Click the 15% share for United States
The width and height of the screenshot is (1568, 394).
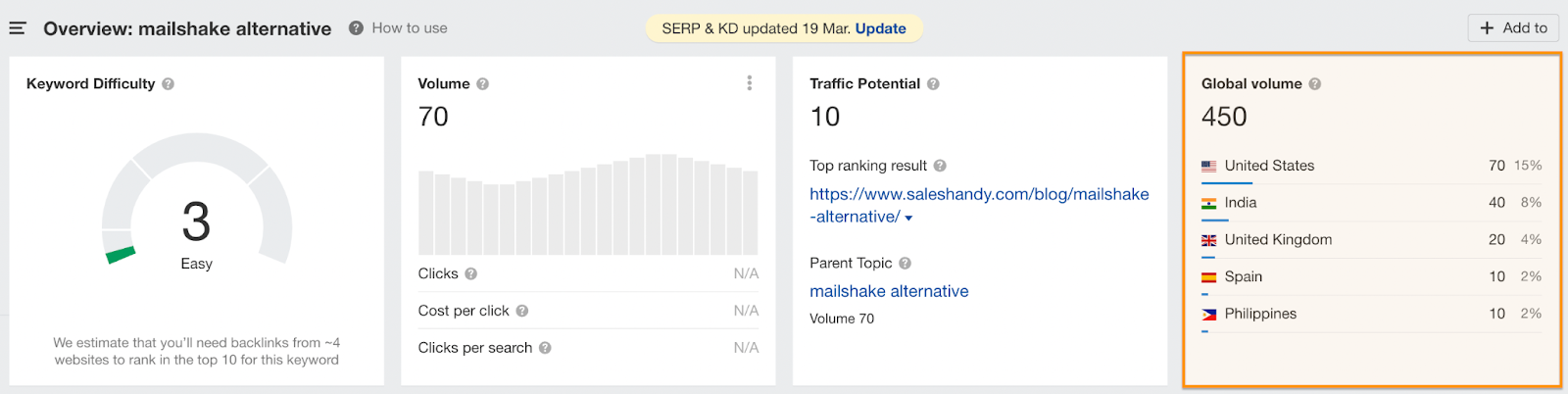point(1528,166)
